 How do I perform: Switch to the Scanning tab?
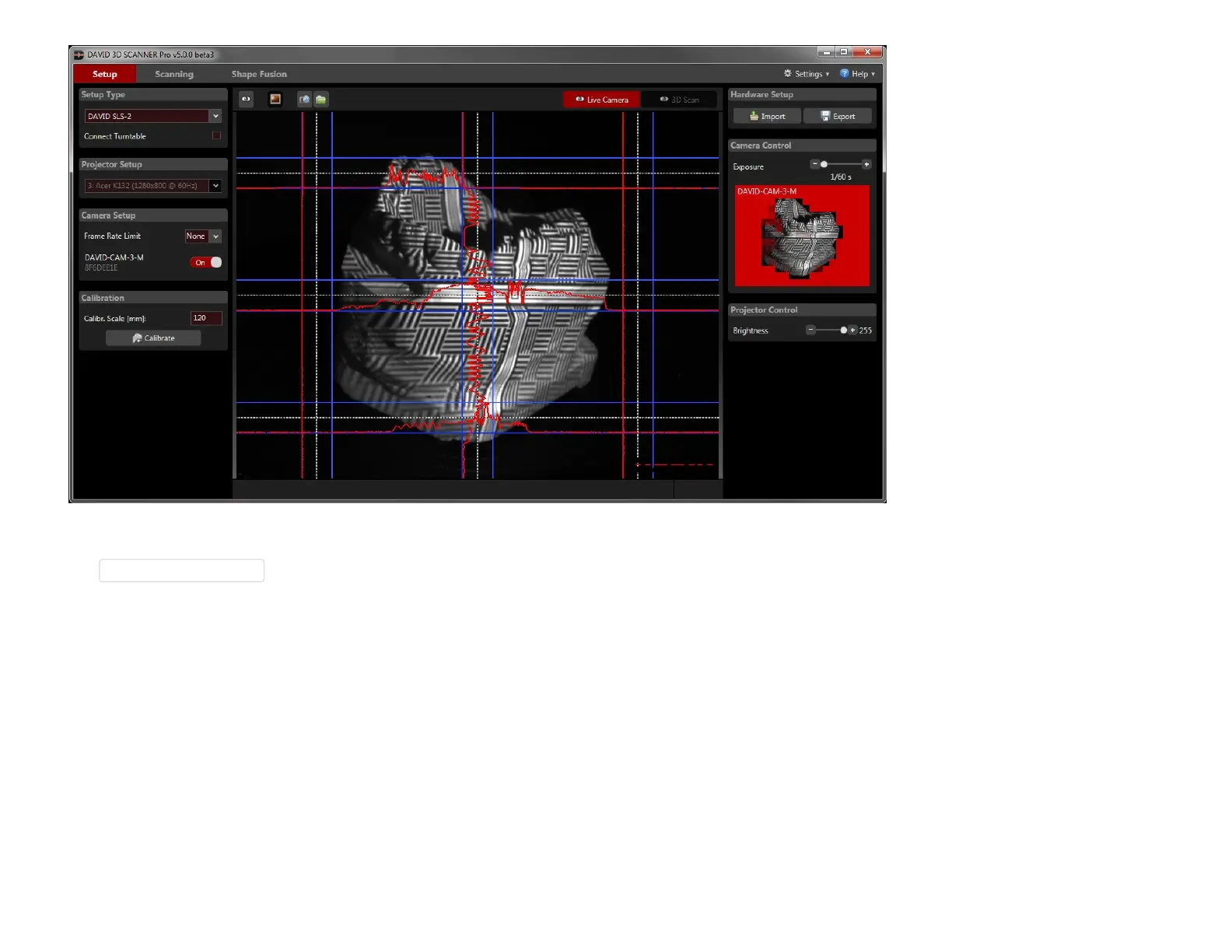click(174, 74)
